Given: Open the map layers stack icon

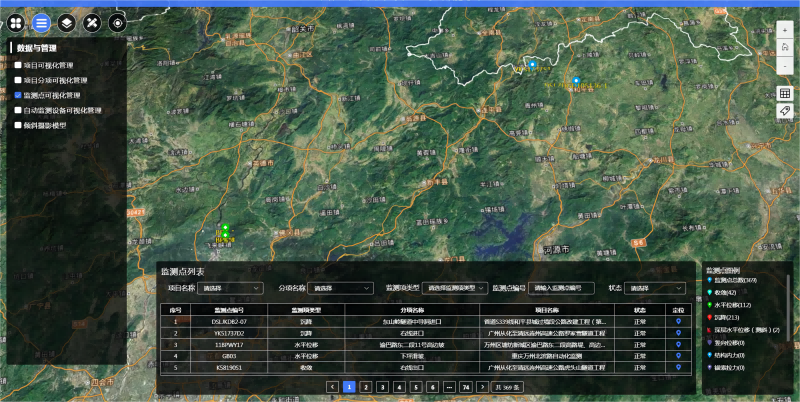Looking at the screenshot, I should (66, 22).
